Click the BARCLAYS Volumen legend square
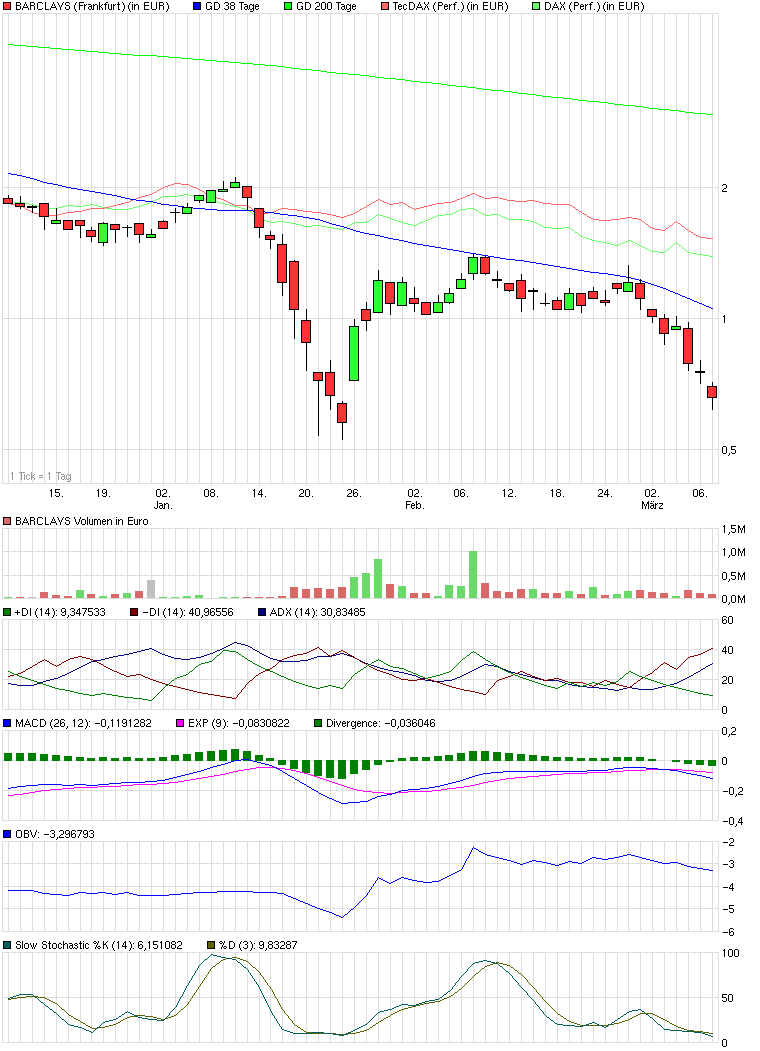 tap(8, 521)
